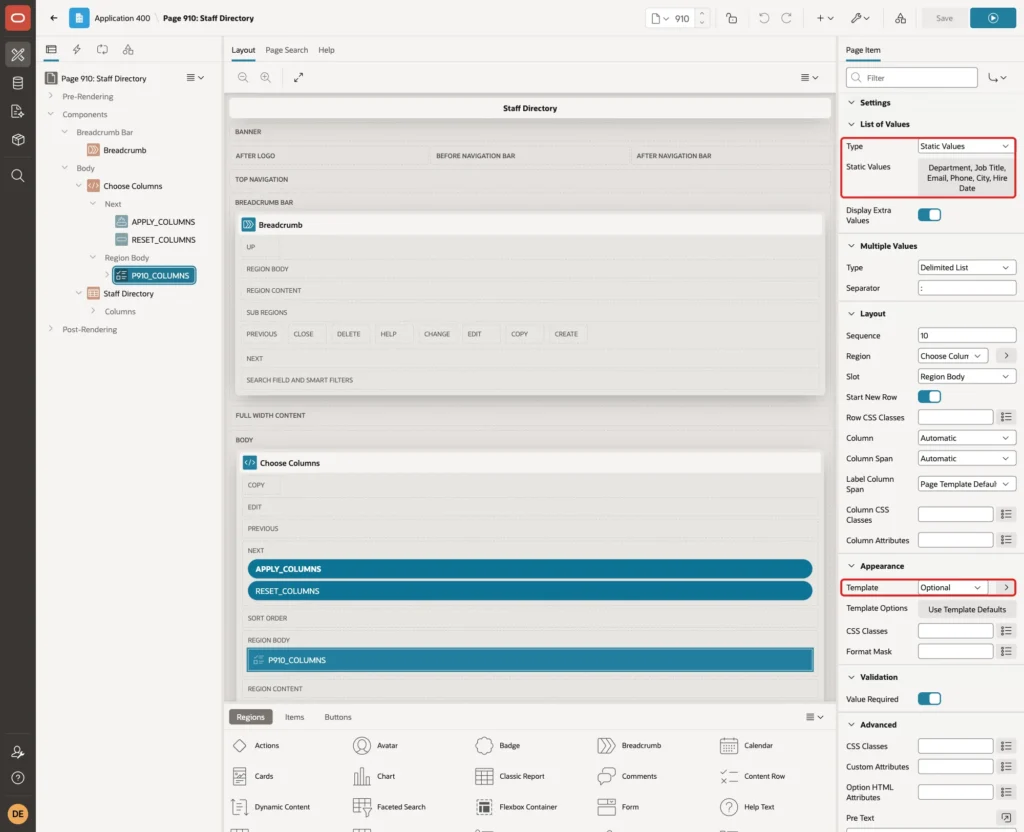Open the administration user icon
The height and width of the screenshot is (832, 1024).
pyautogui.click(x=18, y=752)
